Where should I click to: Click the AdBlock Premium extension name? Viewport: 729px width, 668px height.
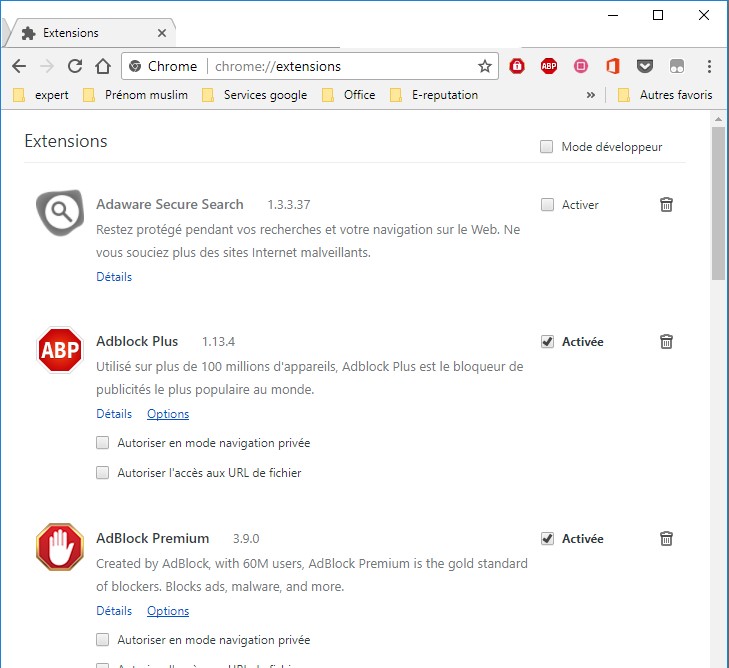coord(152,539)
